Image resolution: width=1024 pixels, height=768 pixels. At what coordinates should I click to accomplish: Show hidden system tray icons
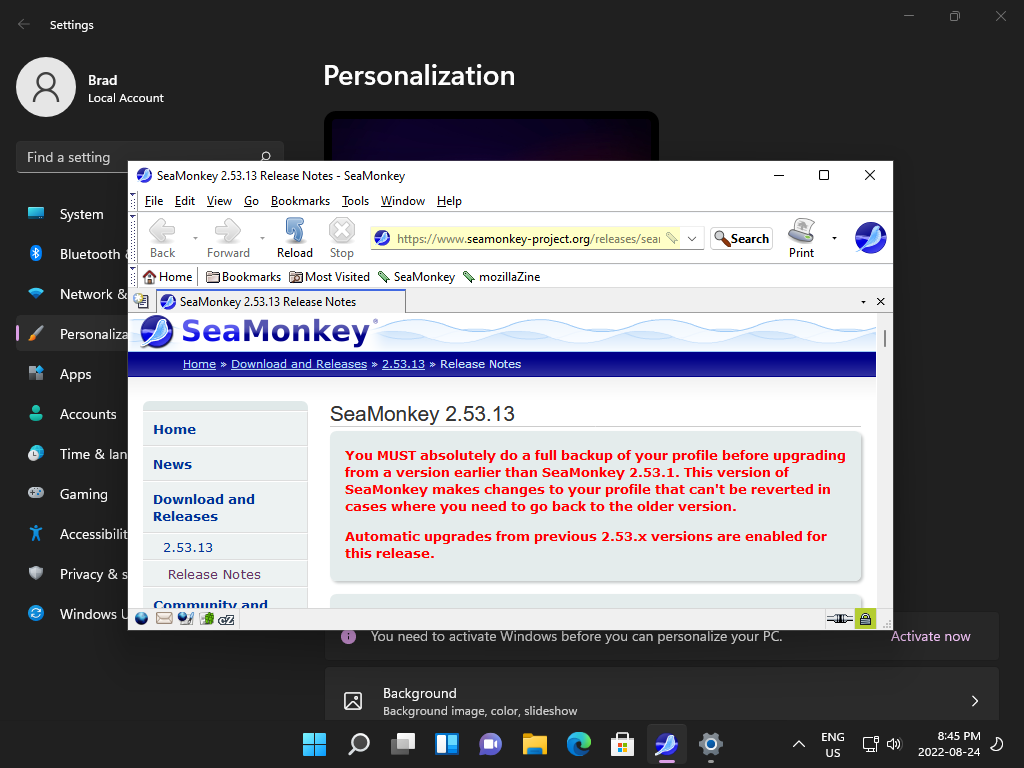click(x=798, y=744)
